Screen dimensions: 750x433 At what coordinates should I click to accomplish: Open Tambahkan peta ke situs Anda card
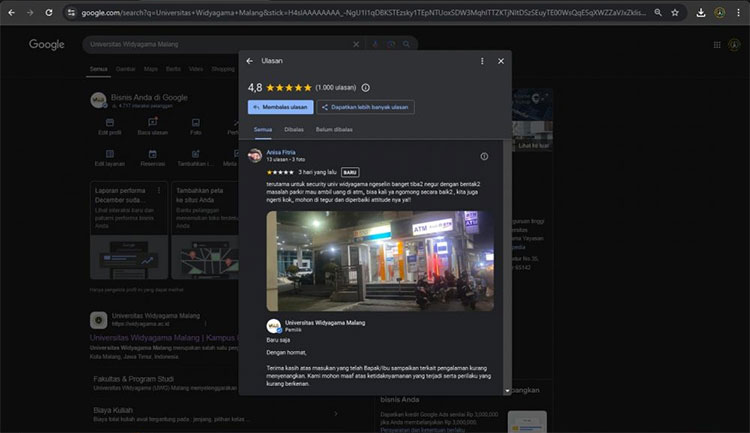coord(205,230)
